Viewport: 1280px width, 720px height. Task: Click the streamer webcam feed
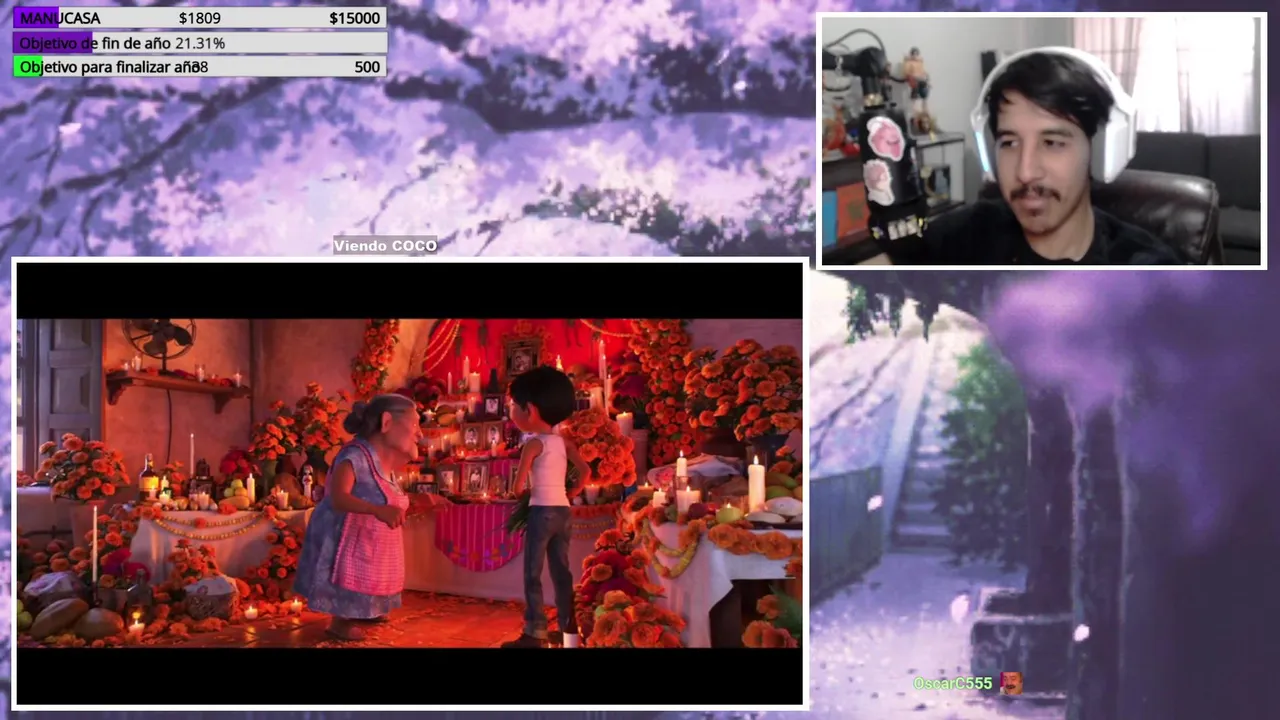pyautogui.click(x=1042, y=141)
